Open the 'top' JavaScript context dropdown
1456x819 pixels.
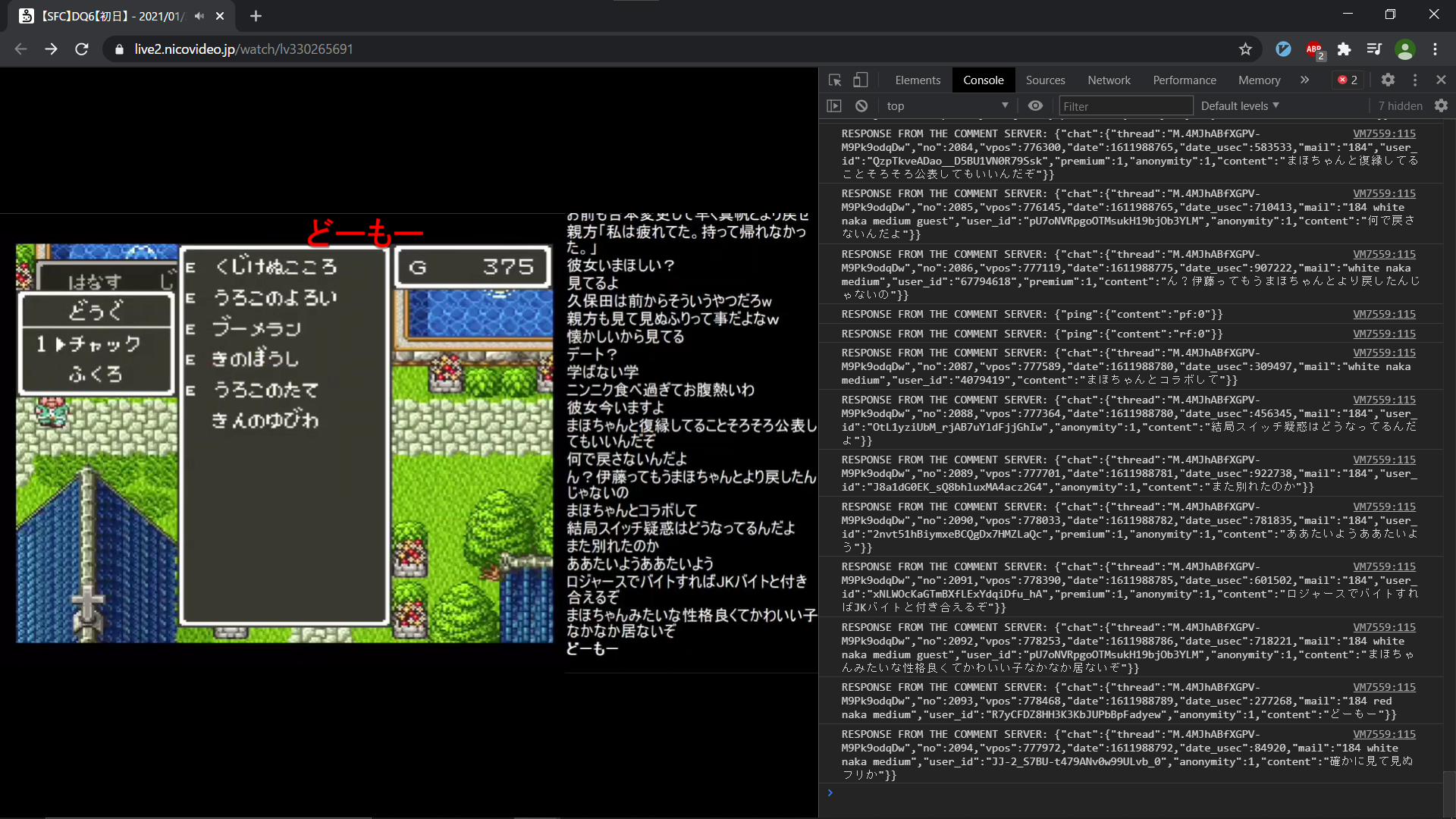(x=947, y=106)
